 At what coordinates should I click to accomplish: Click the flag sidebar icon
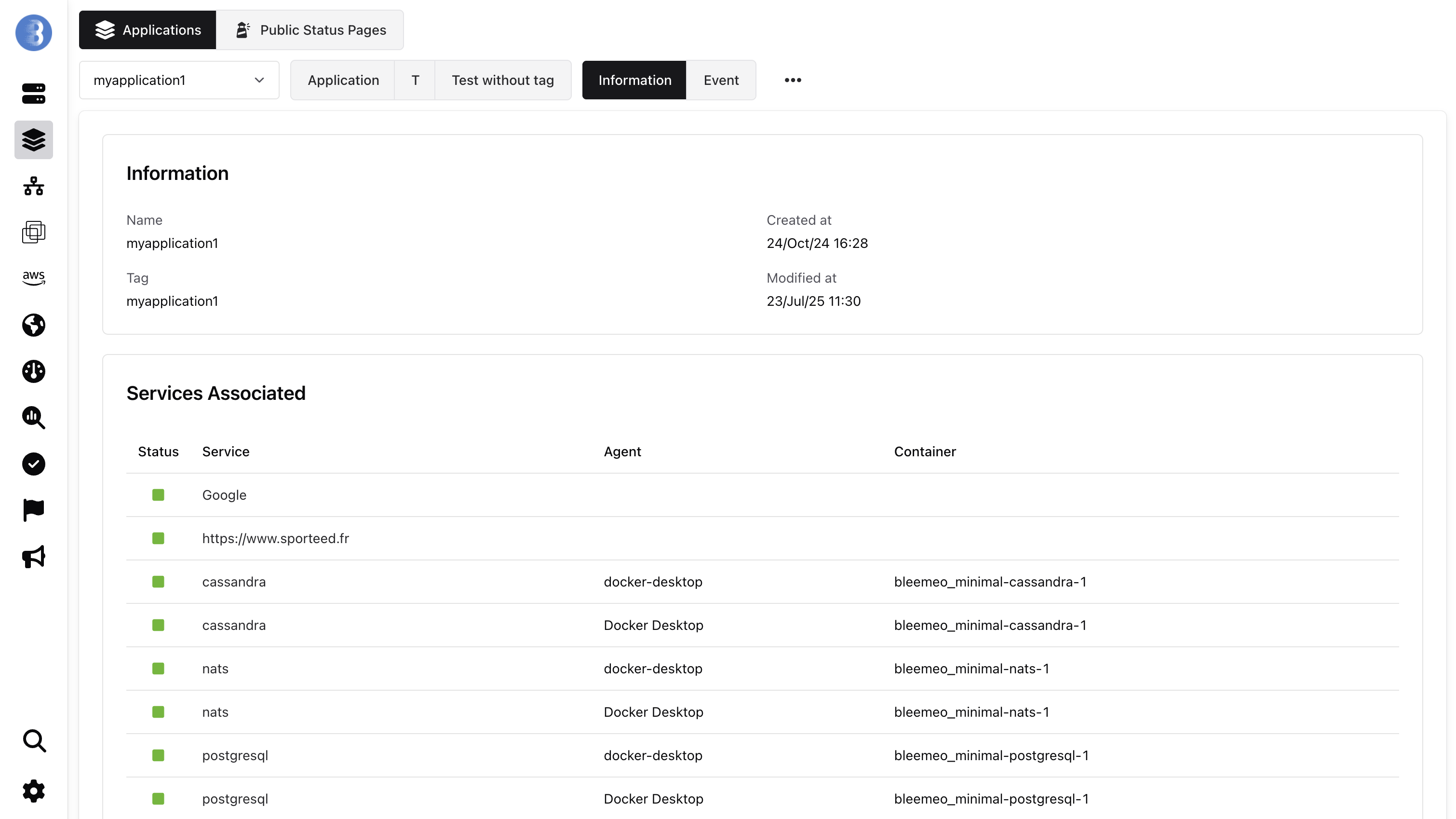pos(33,510)
